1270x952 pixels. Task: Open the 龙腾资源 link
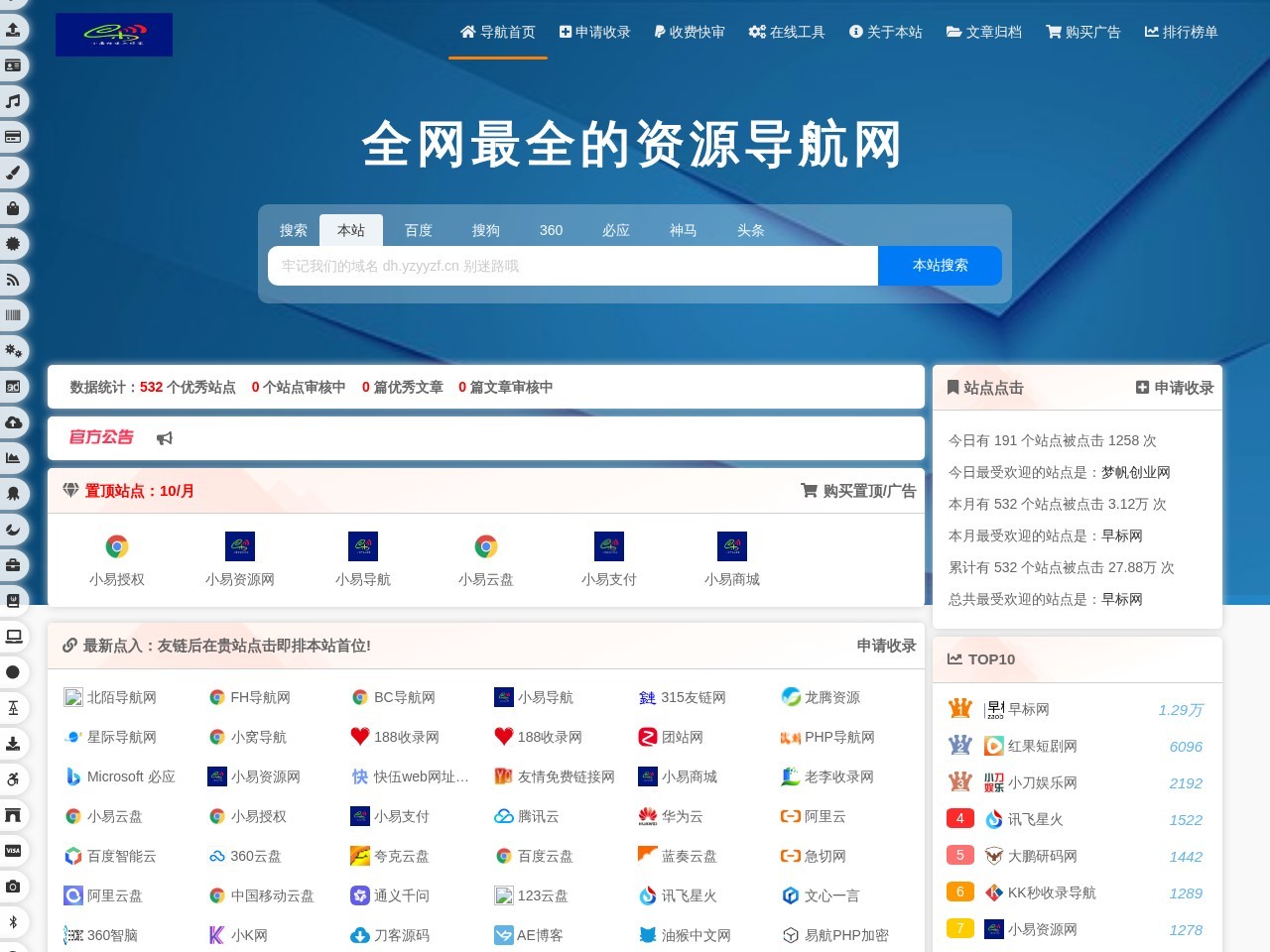[x=821, y=697]
